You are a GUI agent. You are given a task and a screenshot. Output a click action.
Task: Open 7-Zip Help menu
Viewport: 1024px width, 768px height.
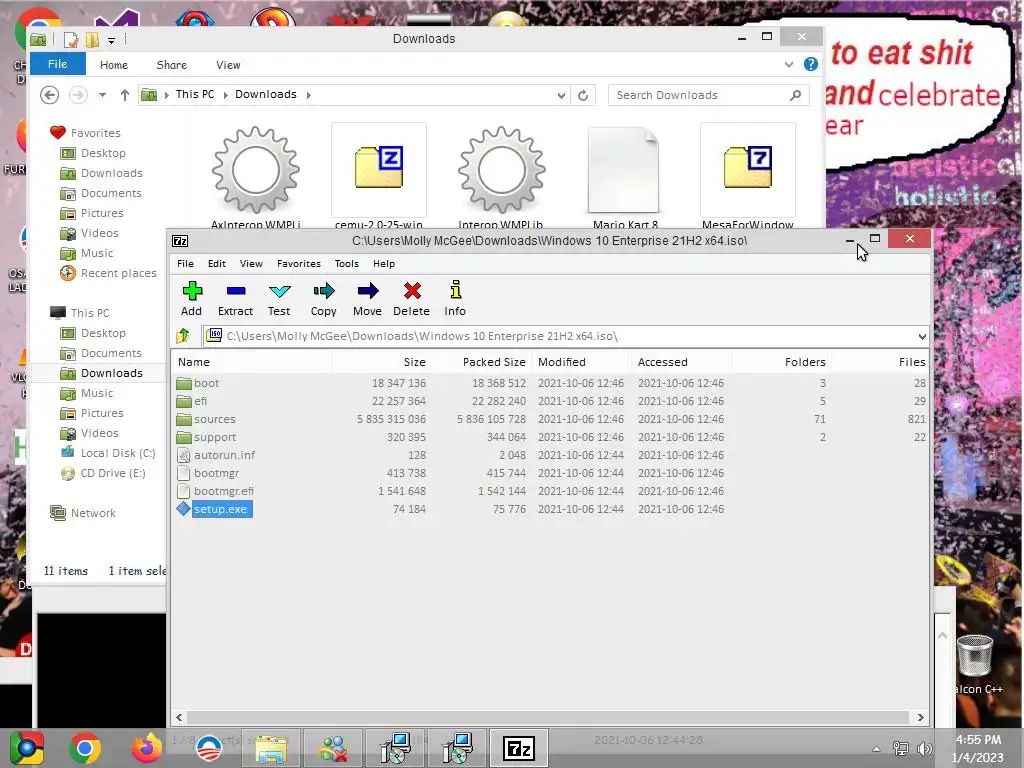pos(384,264)
